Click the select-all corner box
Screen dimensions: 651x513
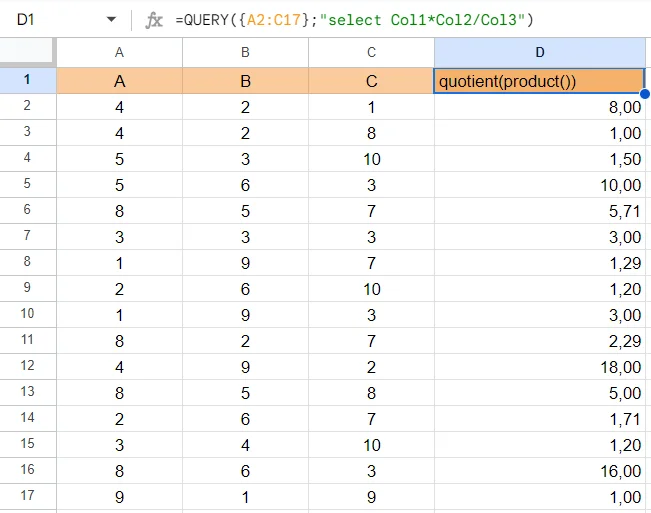click(27, 52)
